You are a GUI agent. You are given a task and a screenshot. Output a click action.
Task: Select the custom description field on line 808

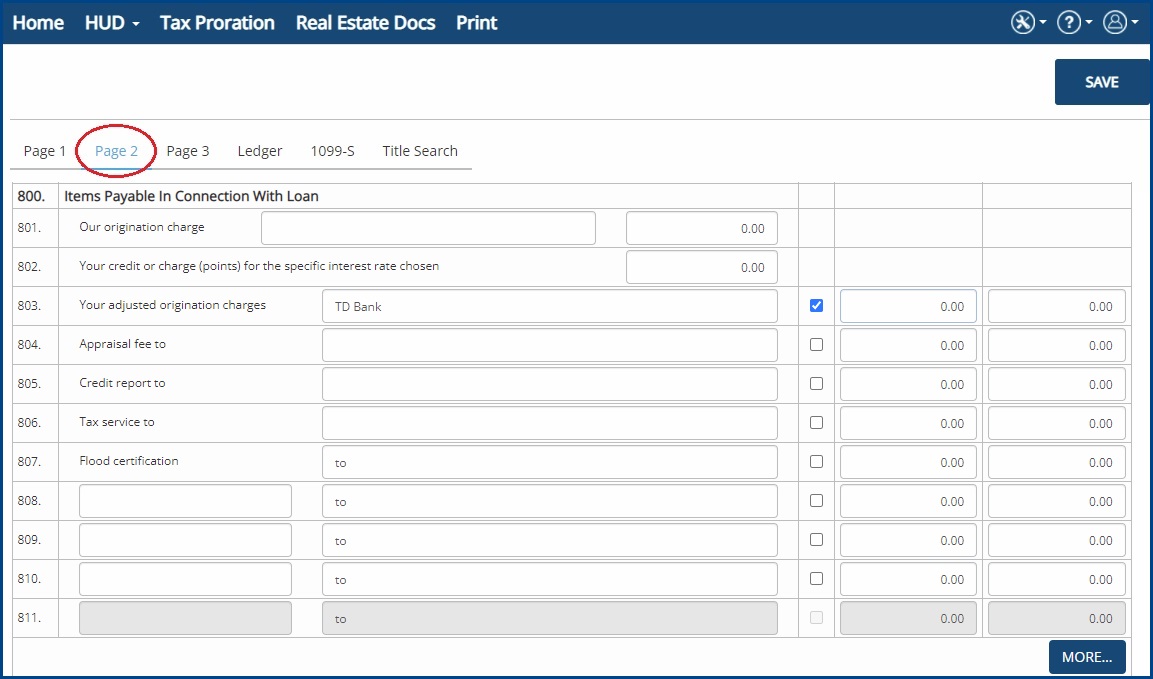(x=185, y=501)
